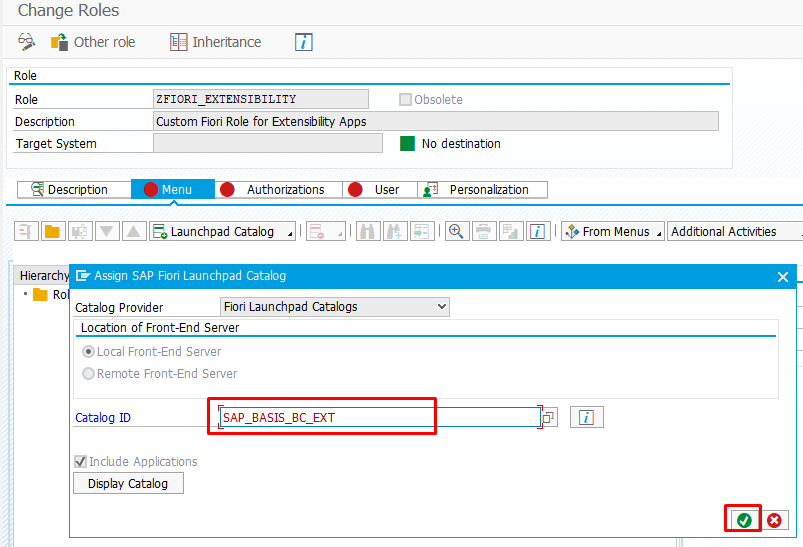Open Other role
This screenshot has height=547, width=803.
point(93,42)
